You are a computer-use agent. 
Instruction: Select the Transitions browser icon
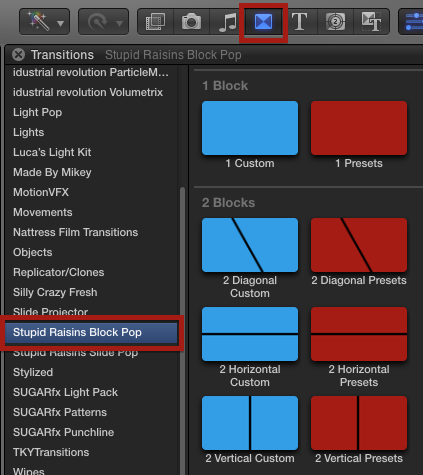point(263,22)
